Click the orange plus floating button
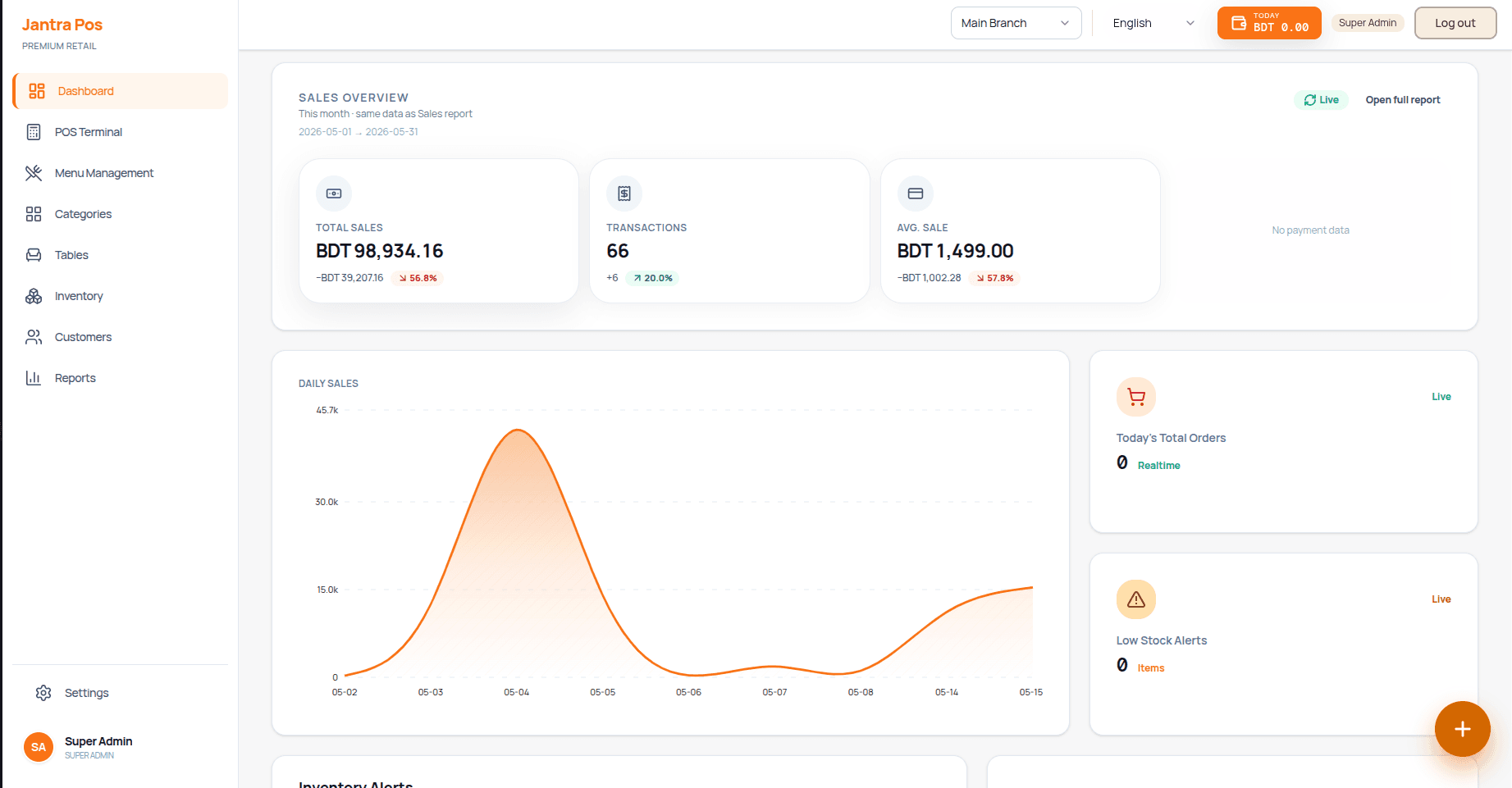The height and width of the screenshot is (788, 1512). [1463, 729]
